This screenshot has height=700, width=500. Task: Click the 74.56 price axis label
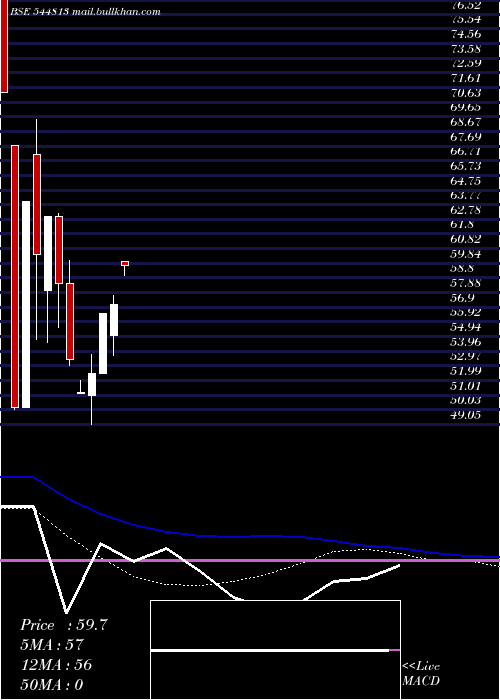(466, 34)
